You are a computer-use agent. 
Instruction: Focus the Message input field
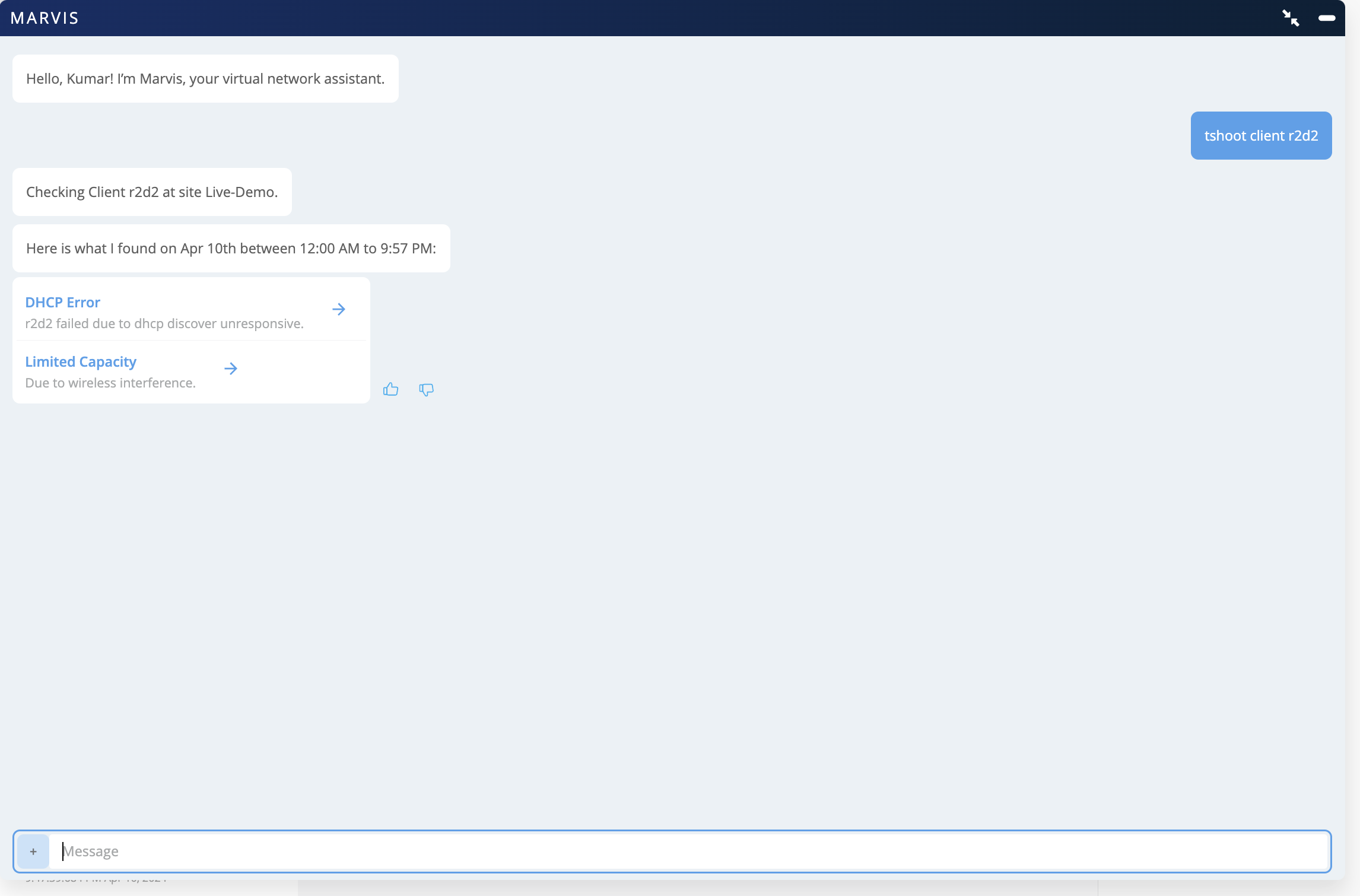[x=688, y=851]
